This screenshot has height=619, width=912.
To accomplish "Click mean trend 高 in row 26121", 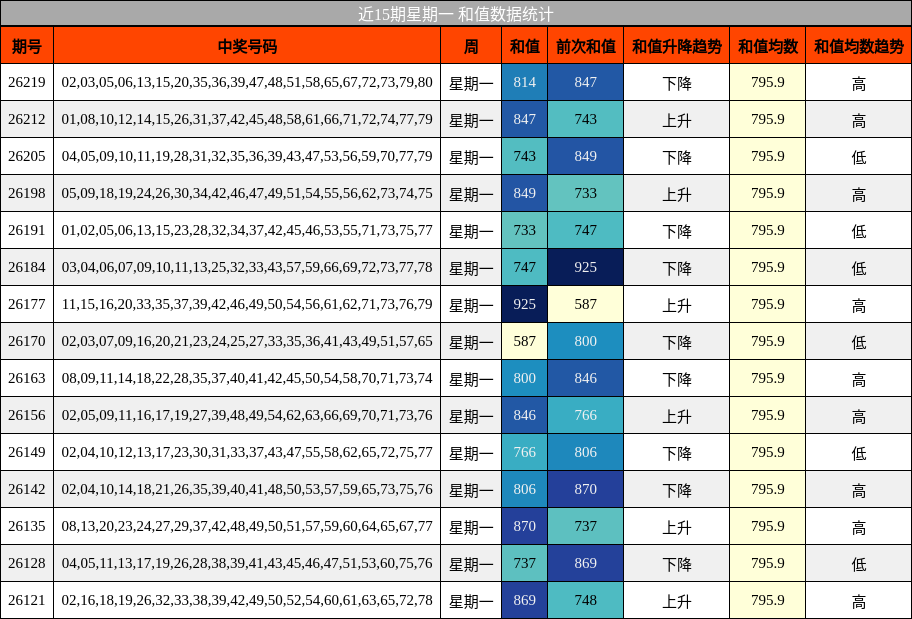I will [x=858, y=600].
